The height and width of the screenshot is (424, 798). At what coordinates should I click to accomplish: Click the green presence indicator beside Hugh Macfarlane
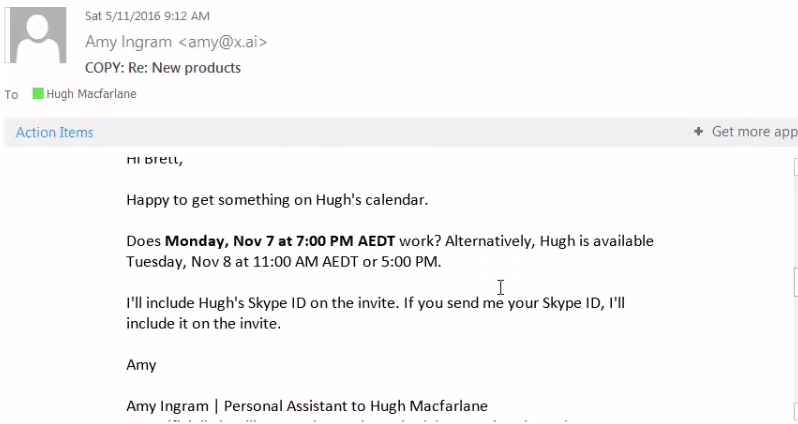coord(38,94)
